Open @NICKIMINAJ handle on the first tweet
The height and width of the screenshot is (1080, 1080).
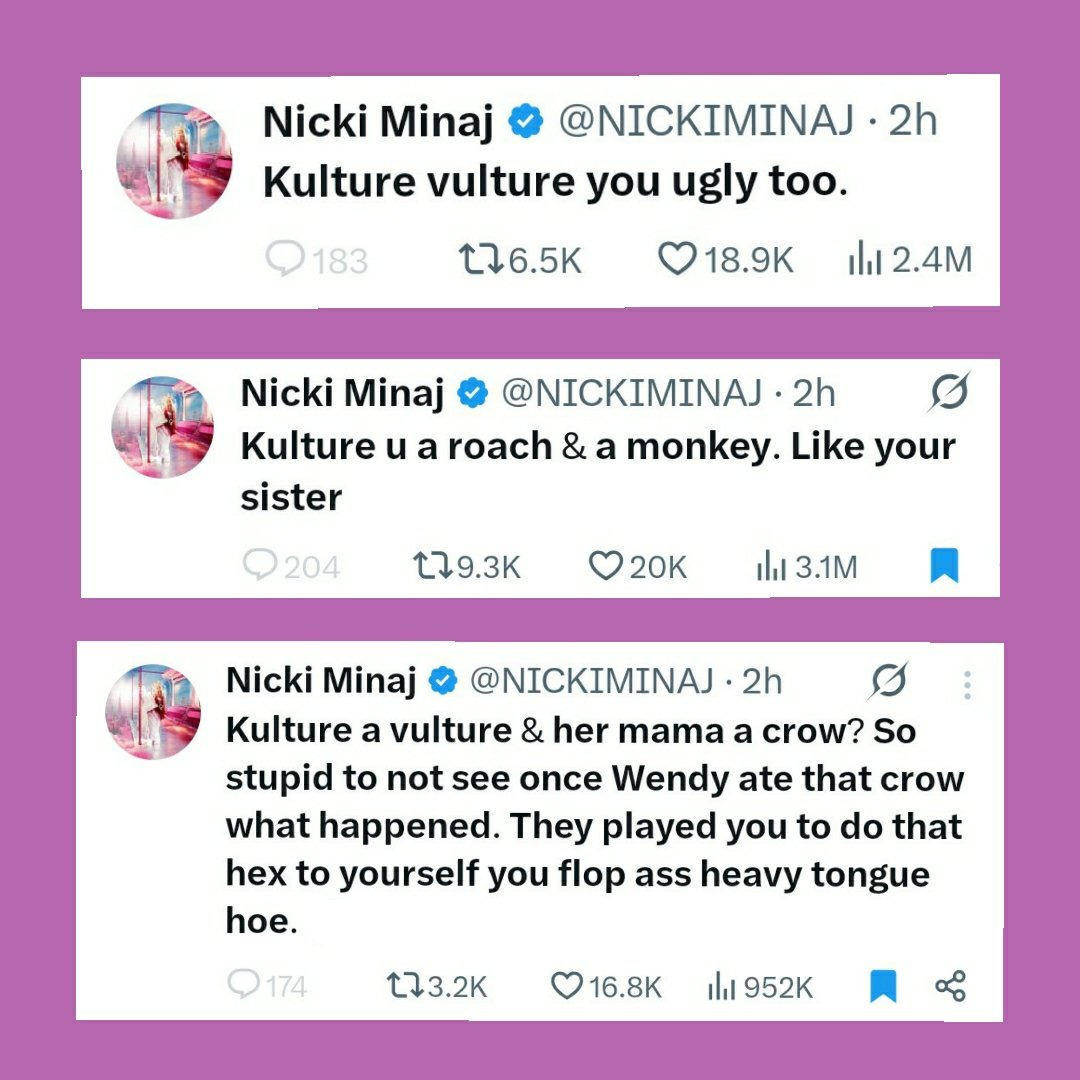coord(705,122)
